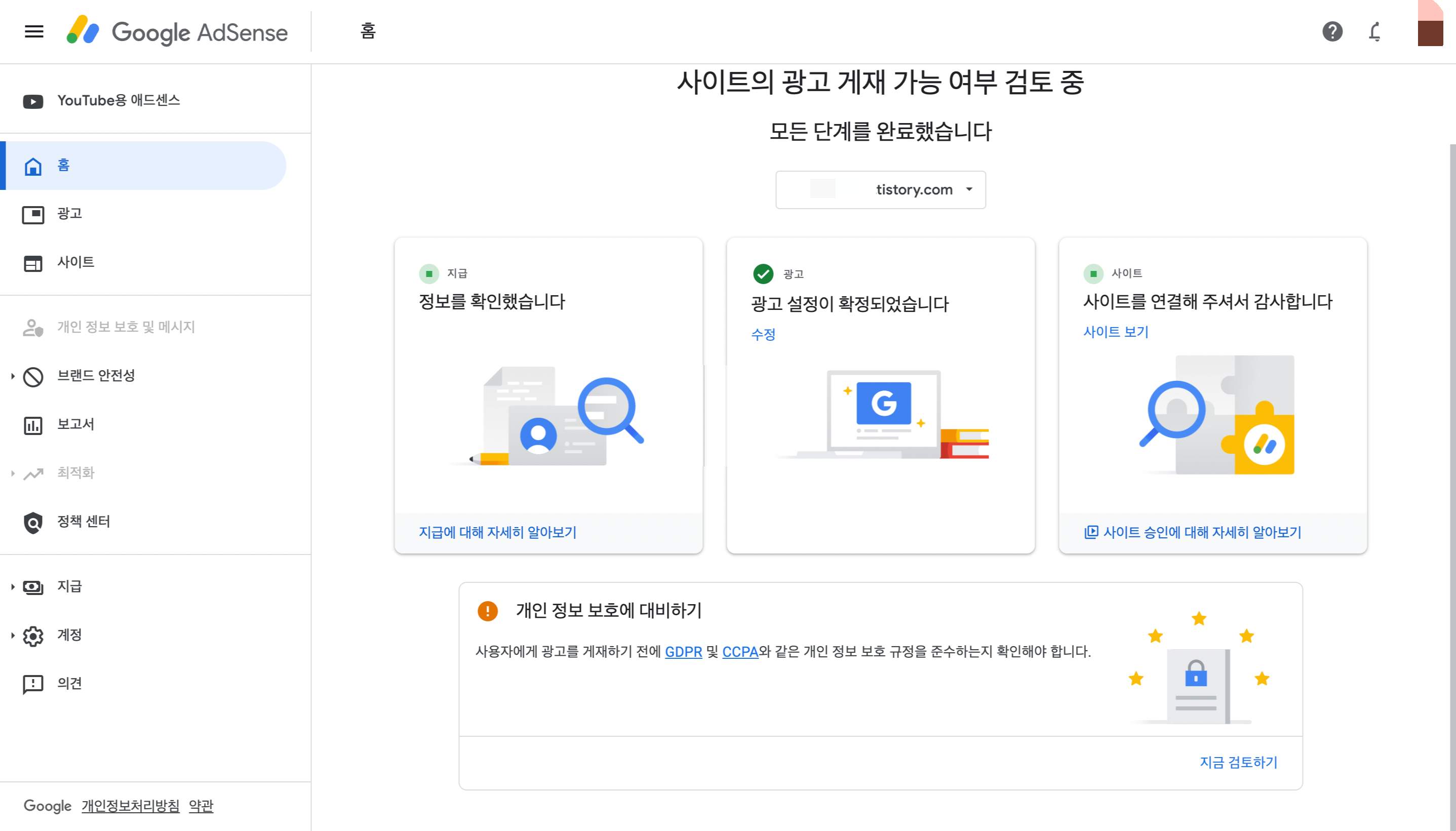This screenshot has width=1456, height=831.
Task: Click heading 정보를 확인했습니다
Action: (492, 301)
